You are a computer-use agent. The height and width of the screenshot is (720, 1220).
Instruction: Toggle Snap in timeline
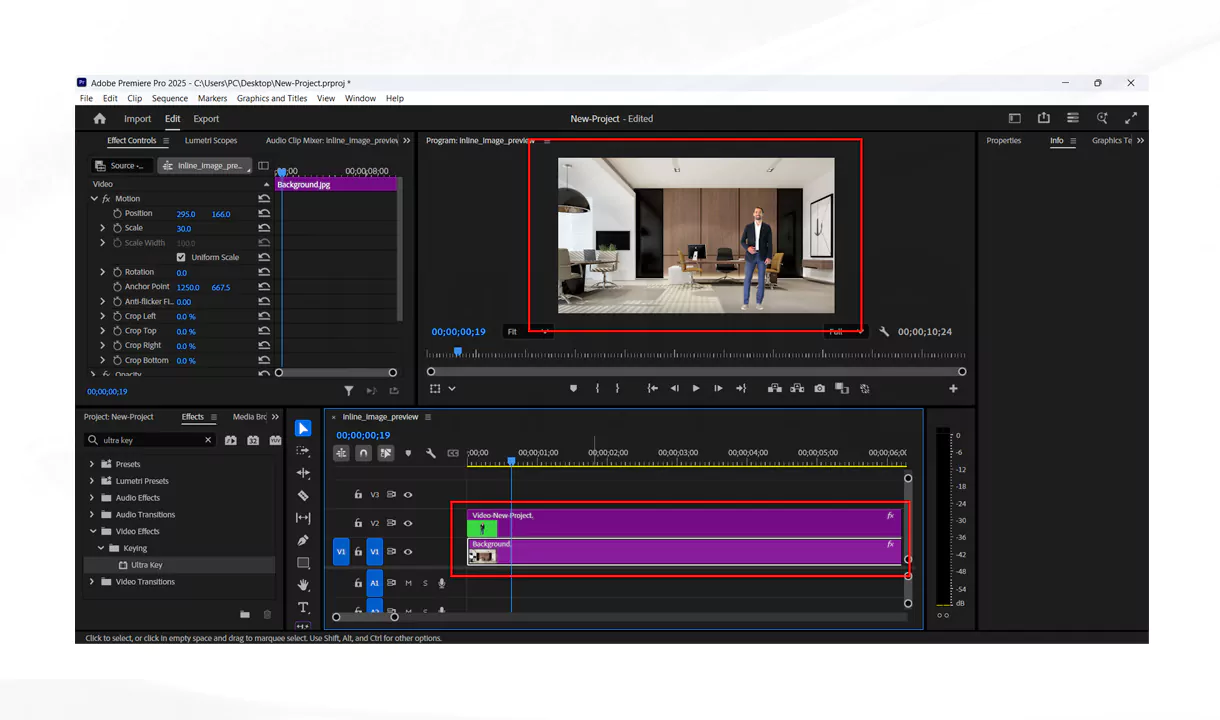point(363,453)
